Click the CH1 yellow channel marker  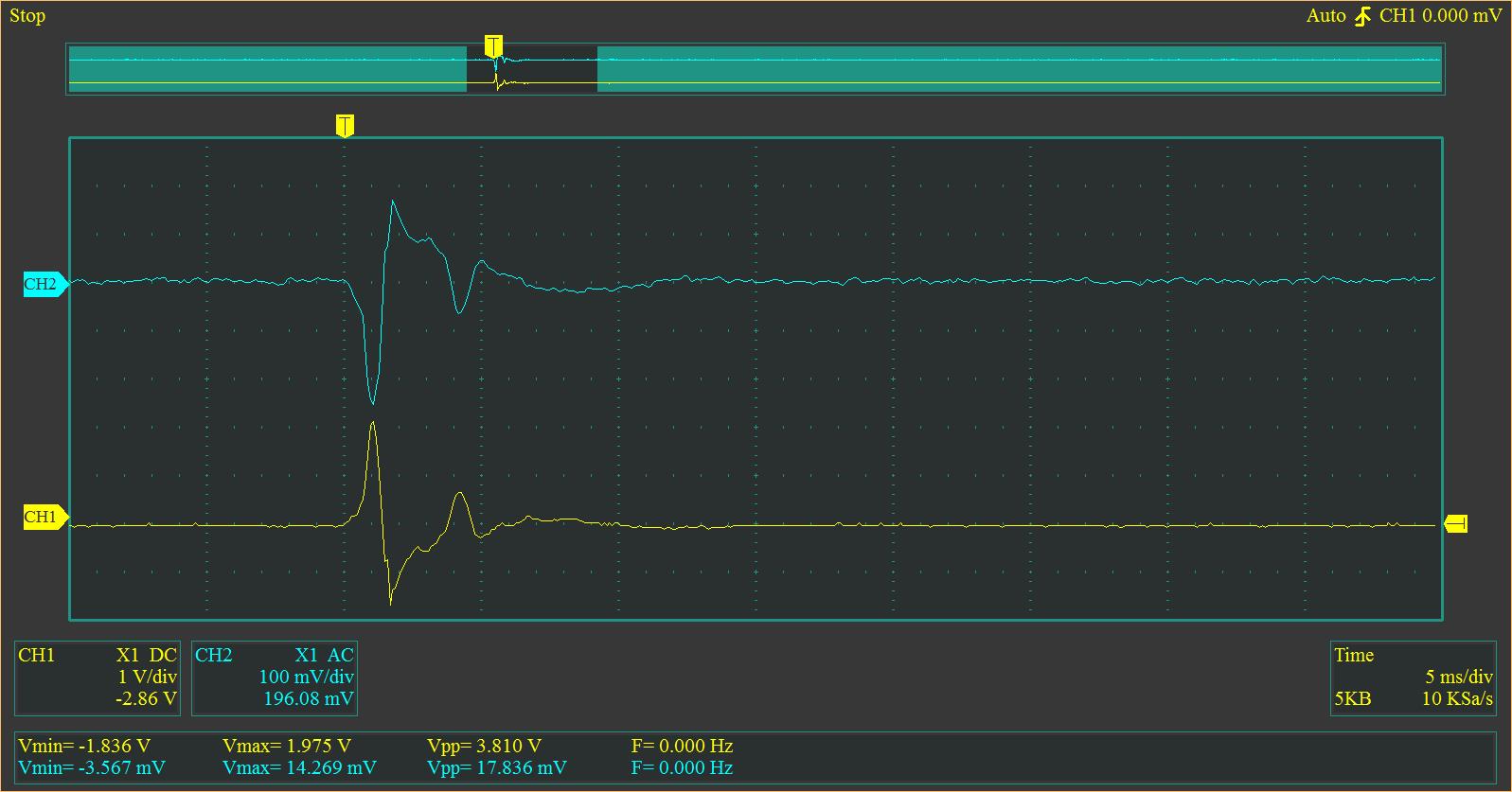coord(44,517)
